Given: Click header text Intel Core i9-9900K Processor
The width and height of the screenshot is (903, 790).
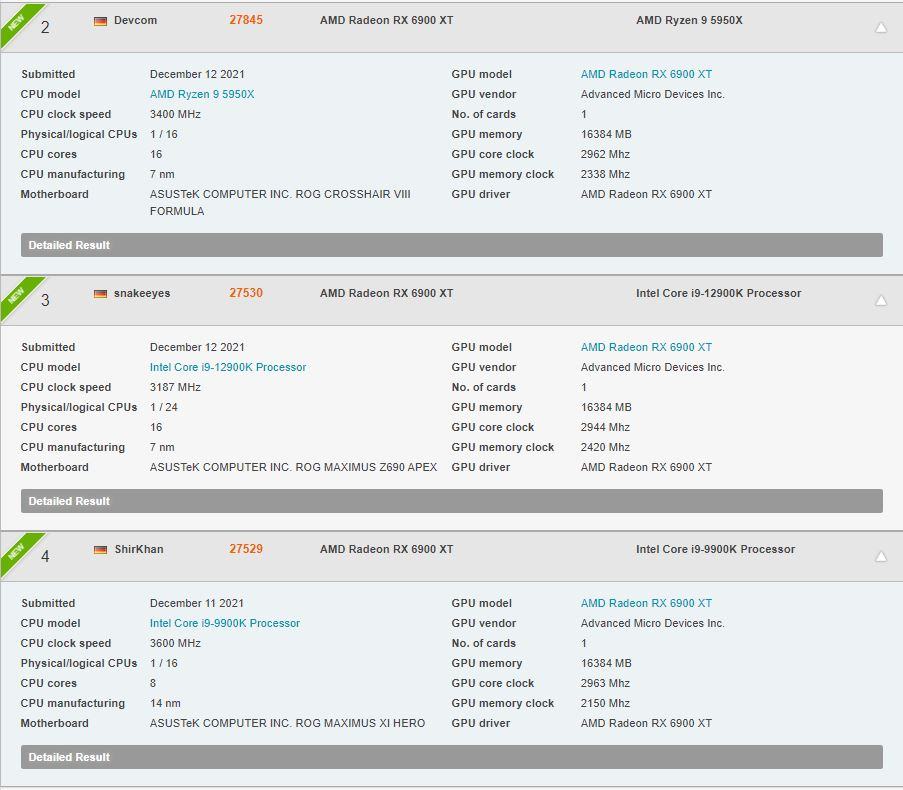Looking at the screenshot, I should (715, 549).
